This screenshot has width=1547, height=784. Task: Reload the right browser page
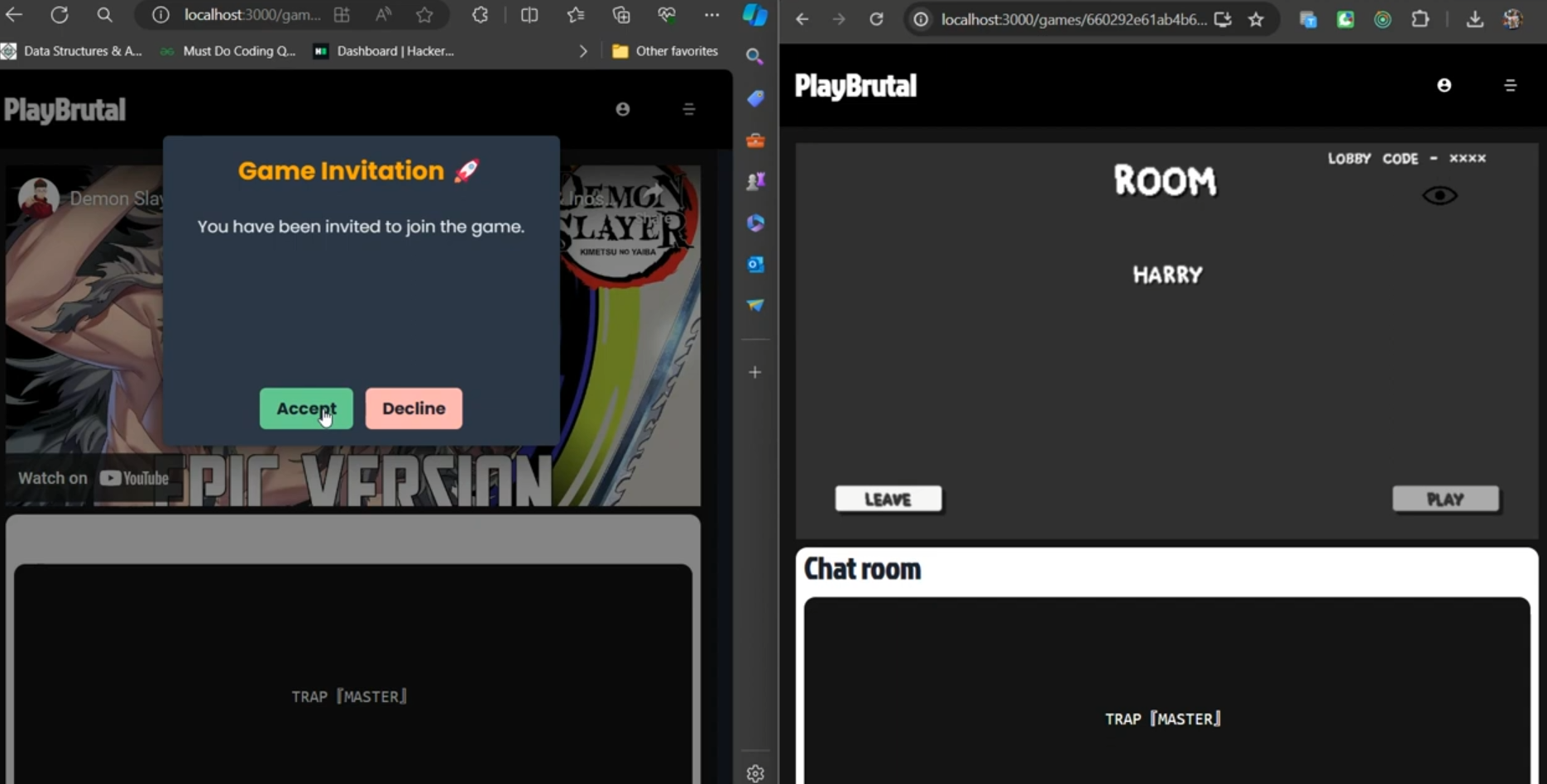[x=876, y=19]
